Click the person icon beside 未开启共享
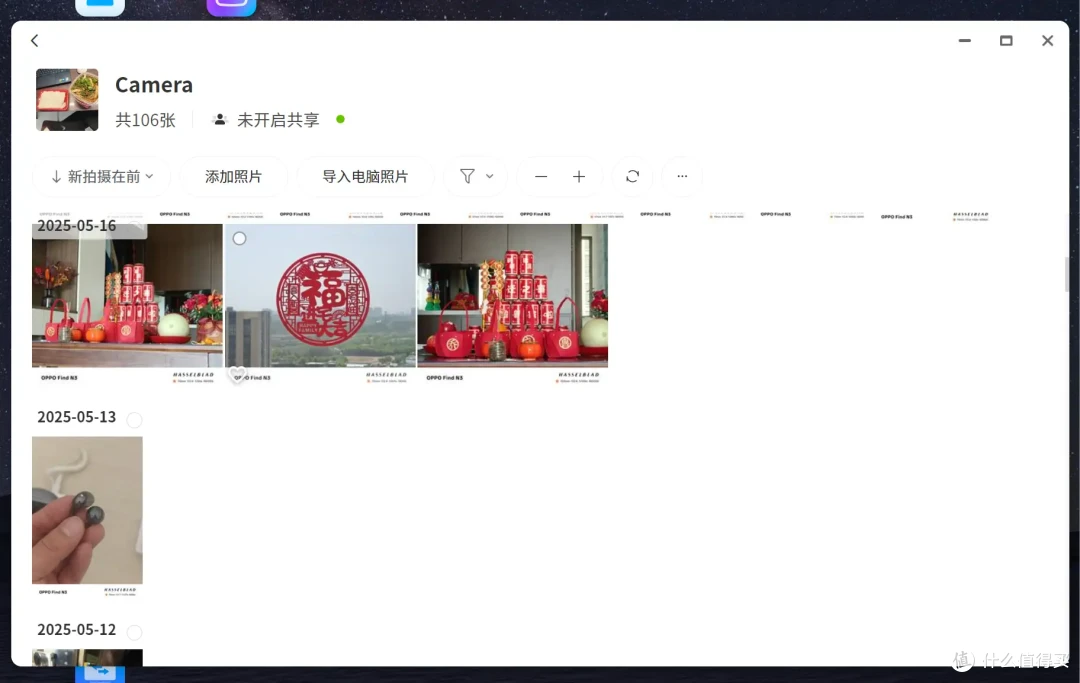Image resolution: width=1080 pixels, height=683 pixels. [220, 119]
